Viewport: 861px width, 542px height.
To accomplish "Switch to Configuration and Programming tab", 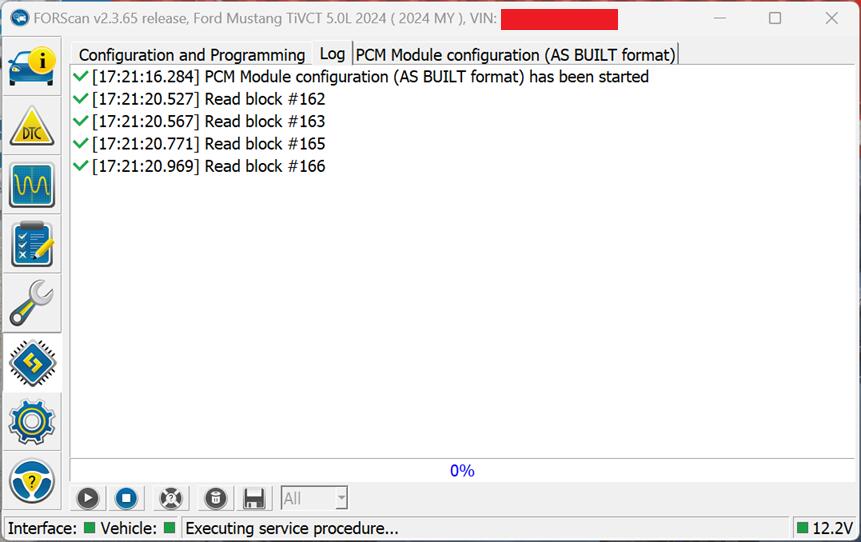I will (192, 55).
